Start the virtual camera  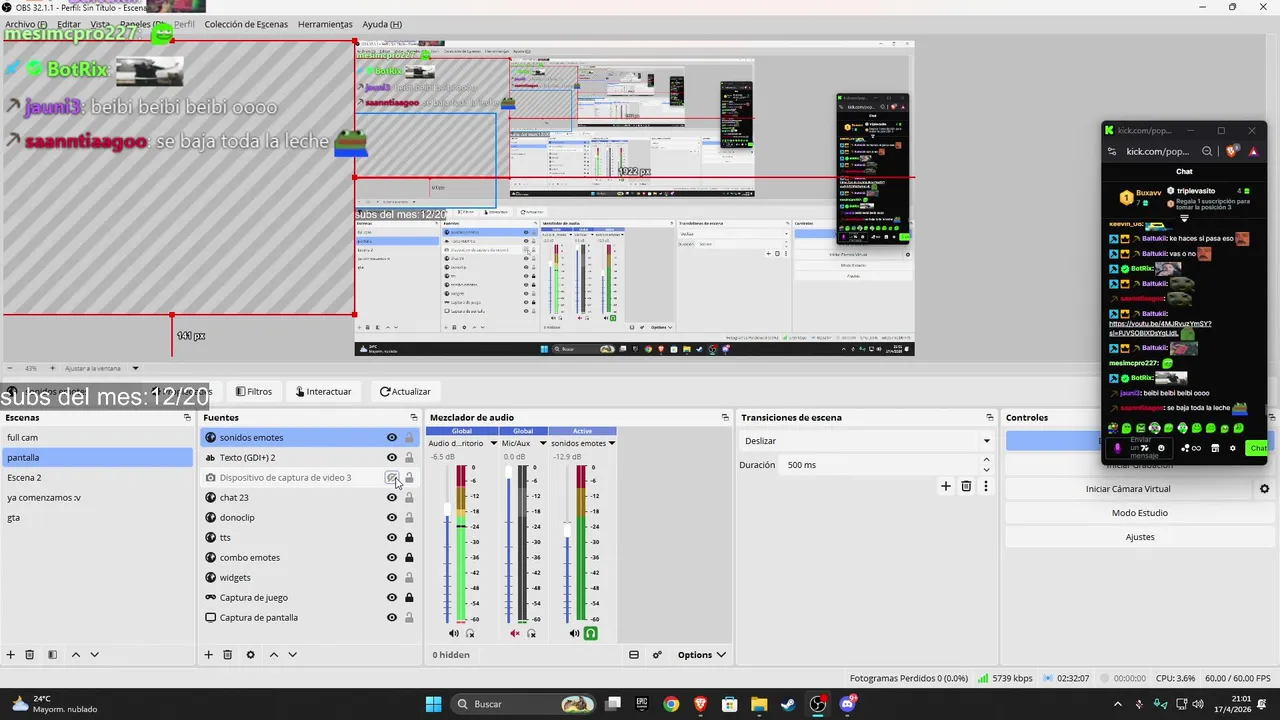click(1128, 489)
